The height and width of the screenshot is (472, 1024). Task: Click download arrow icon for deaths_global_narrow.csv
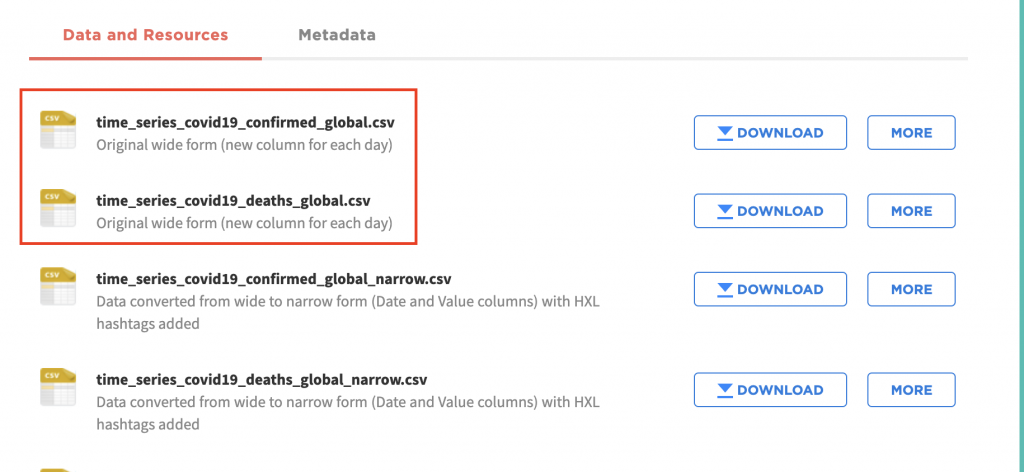(725, 390)
